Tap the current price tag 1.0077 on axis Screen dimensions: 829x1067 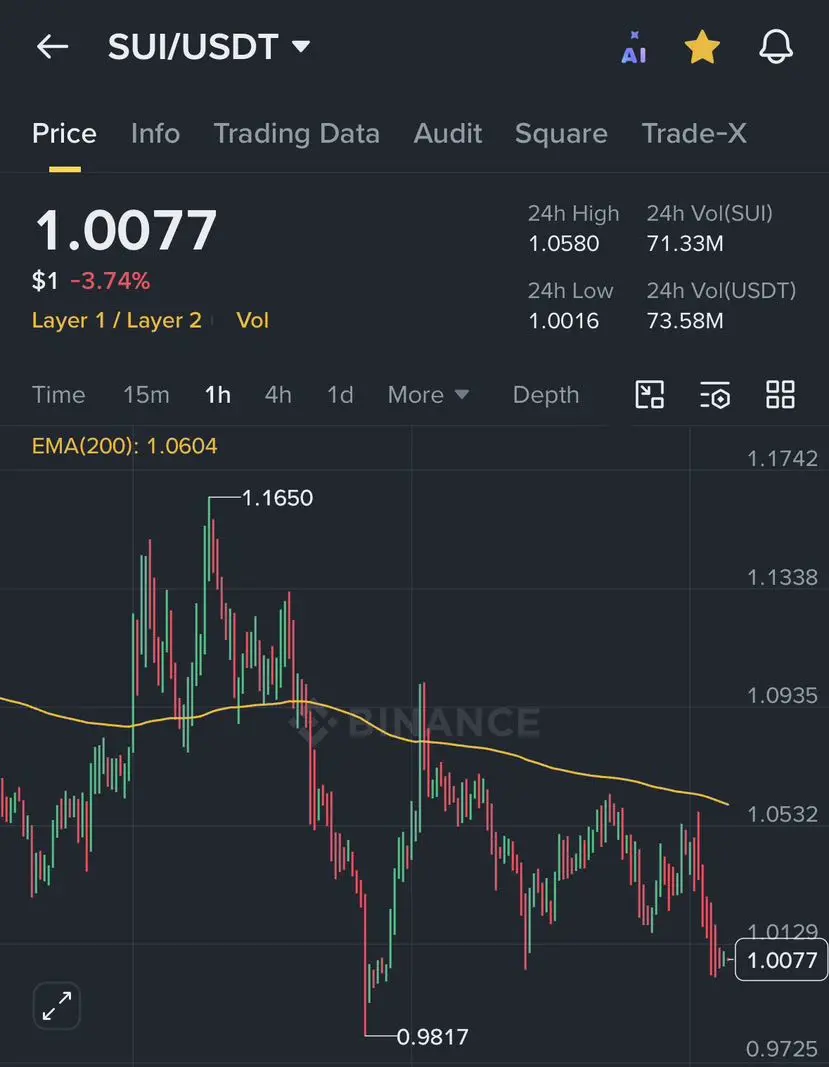click(781, 960)
